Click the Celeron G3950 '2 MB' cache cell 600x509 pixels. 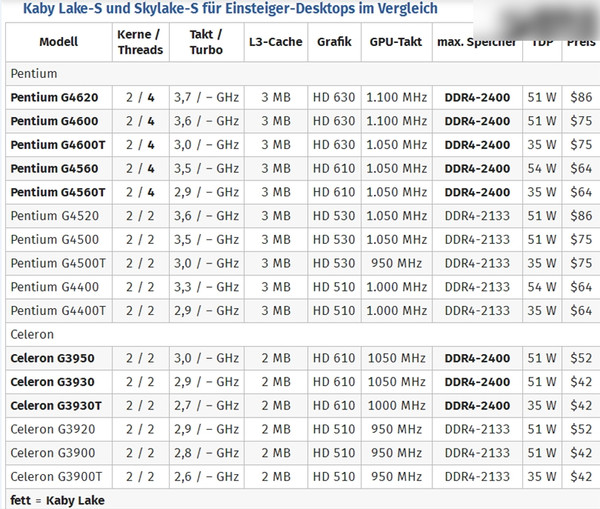276,358
